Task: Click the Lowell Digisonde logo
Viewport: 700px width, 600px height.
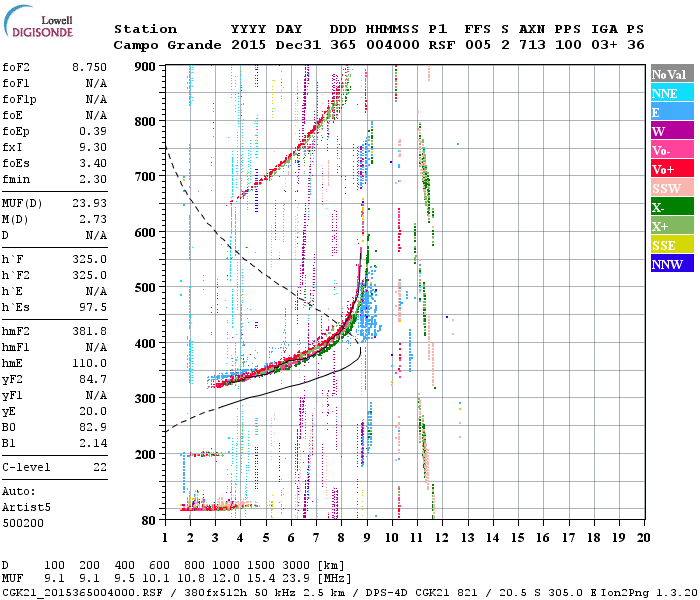Action: [x=38, y=22]
